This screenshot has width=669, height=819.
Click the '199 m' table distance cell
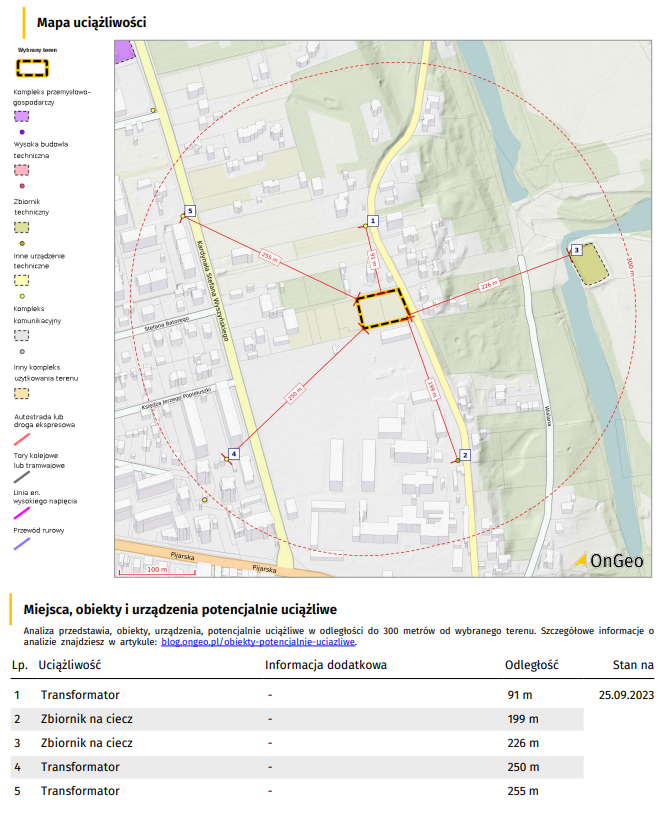[523, 719]
